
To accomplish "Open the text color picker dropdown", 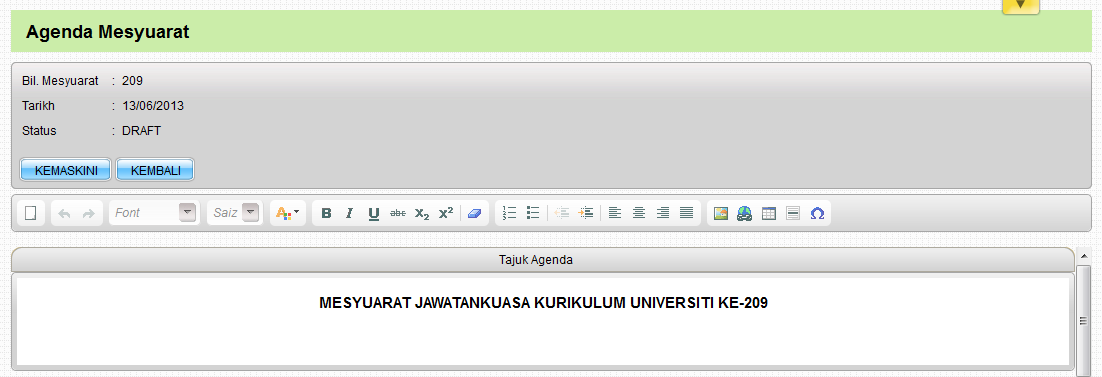I will 287,213.
